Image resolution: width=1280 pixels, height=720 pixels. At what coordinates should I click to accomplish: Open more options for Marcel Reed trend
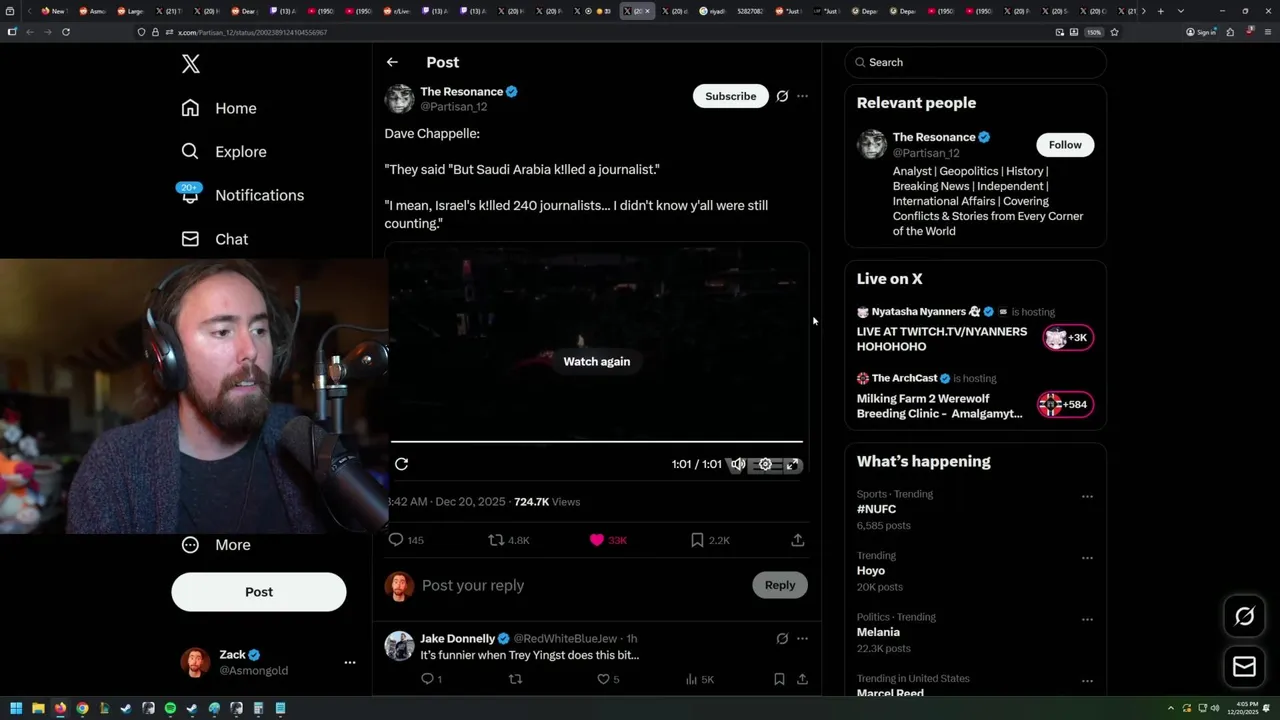[1087, 681]
